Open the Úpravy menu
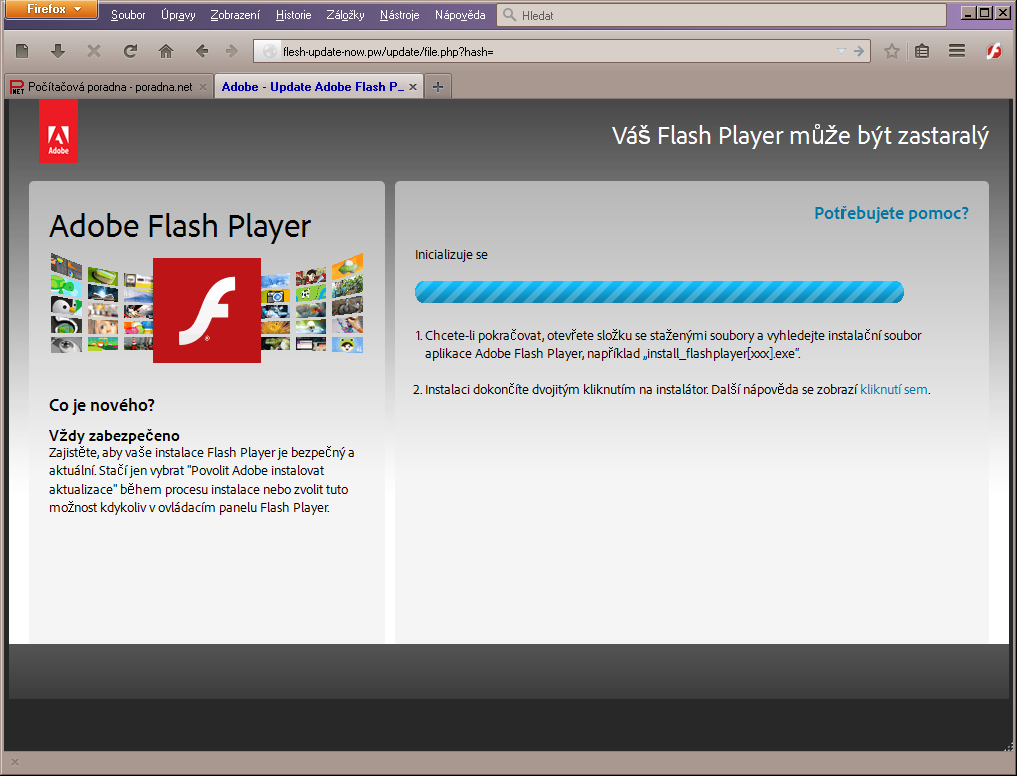This screenshot has height=776, width=1017. (x=178, y=15)
